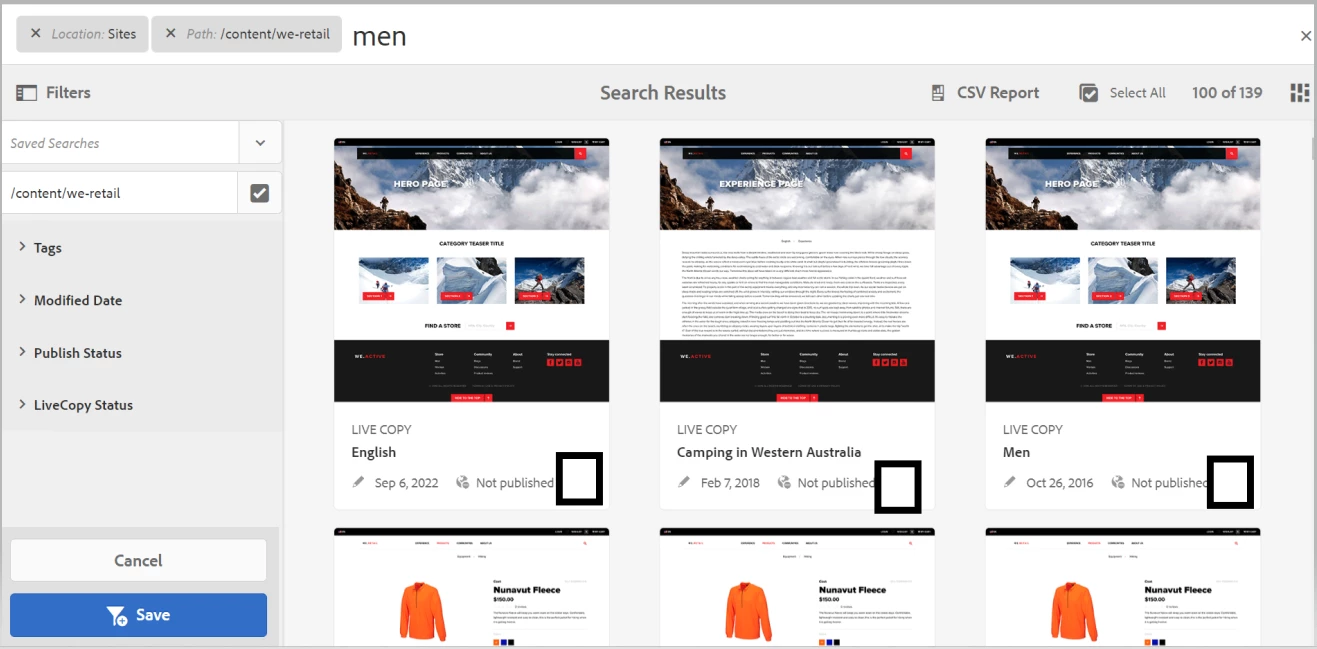Click the search field containing 'men'

820,36
